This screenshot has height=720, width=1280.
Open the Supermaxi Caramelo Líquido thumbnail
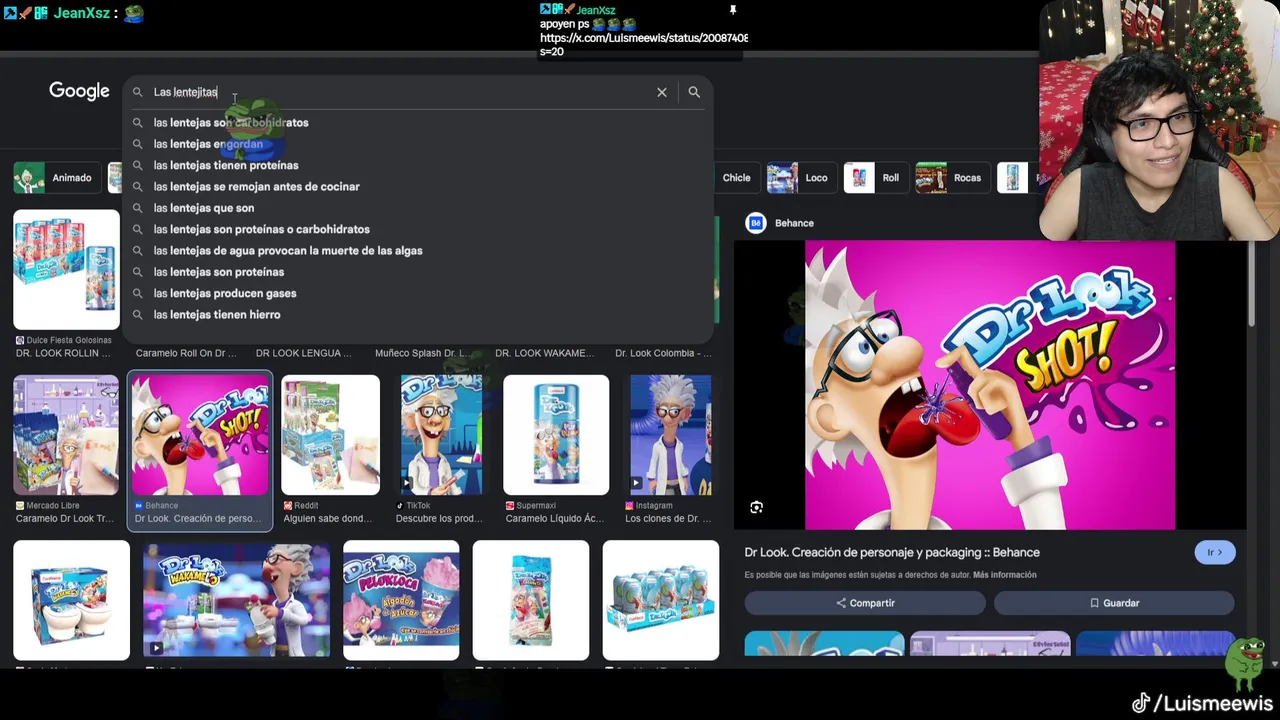pyautogui.click(x=557, y=435)
